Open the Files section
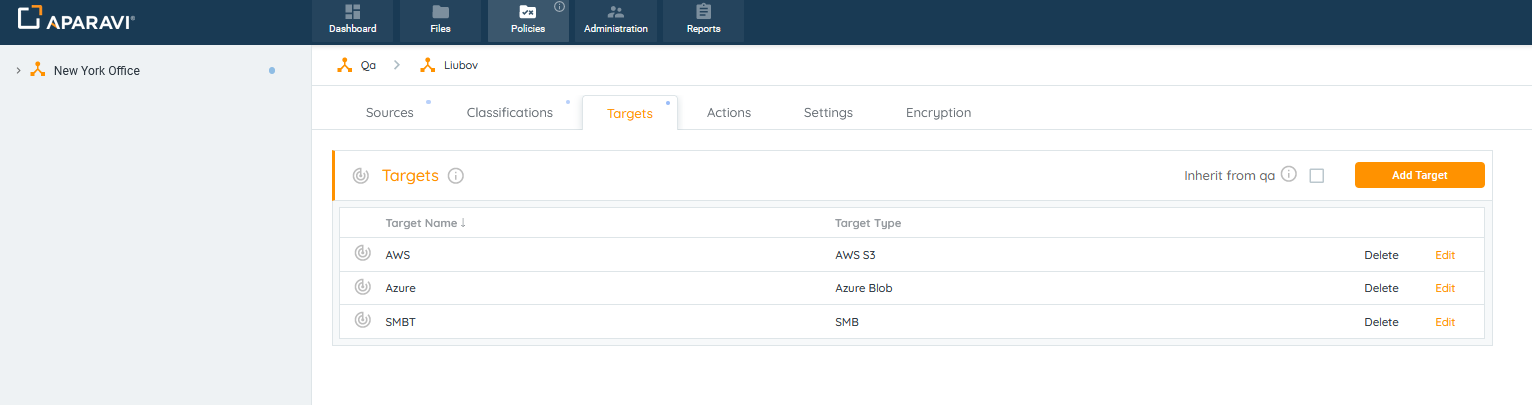The height and width of the screenshot is (405, 1532). [x=440, y=12]
